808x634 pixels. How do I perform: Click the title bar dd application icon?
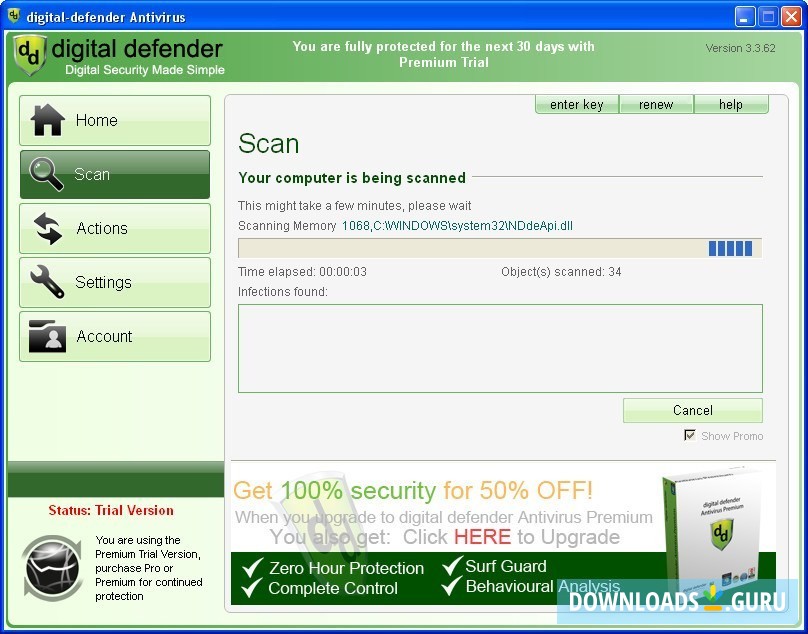(x=14, y=16)
